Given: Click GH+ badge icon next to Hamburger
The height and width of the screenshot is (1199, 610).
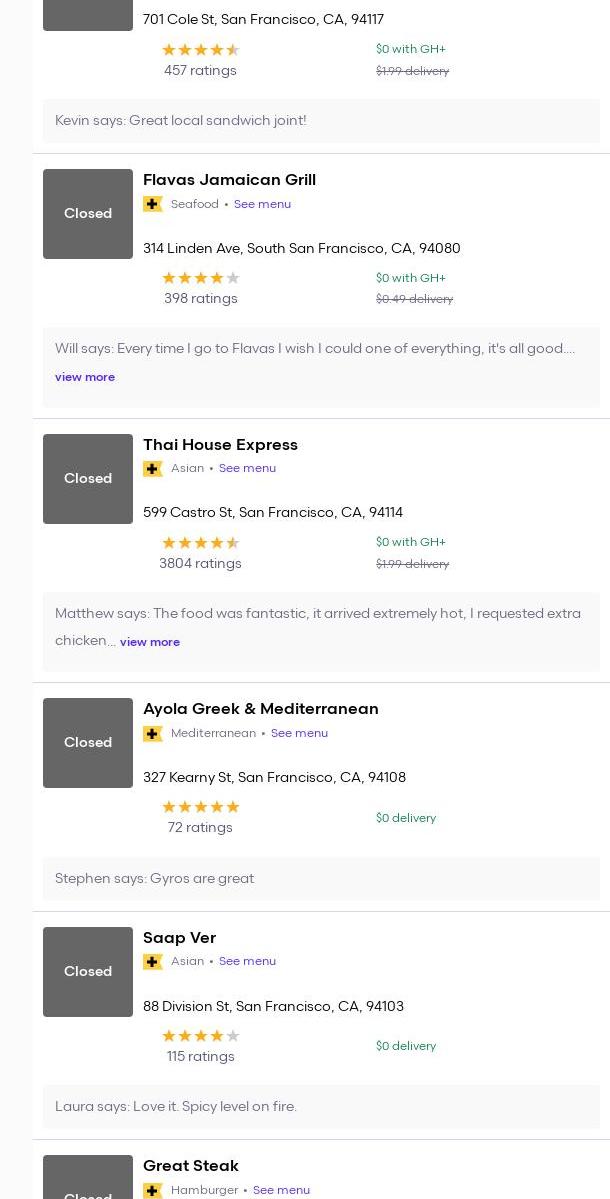Looking at the screenshot, I should click(153, 1190).
